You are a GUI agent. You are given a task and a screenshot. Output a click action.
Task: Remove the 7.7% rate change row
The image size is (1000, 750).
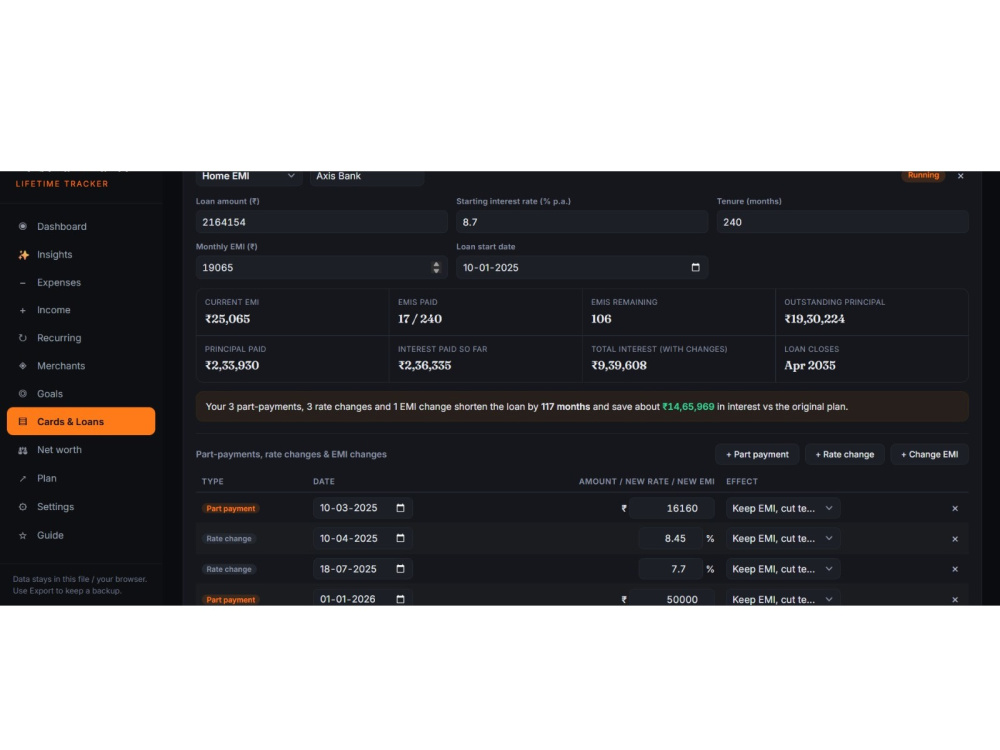coord(955,569)
